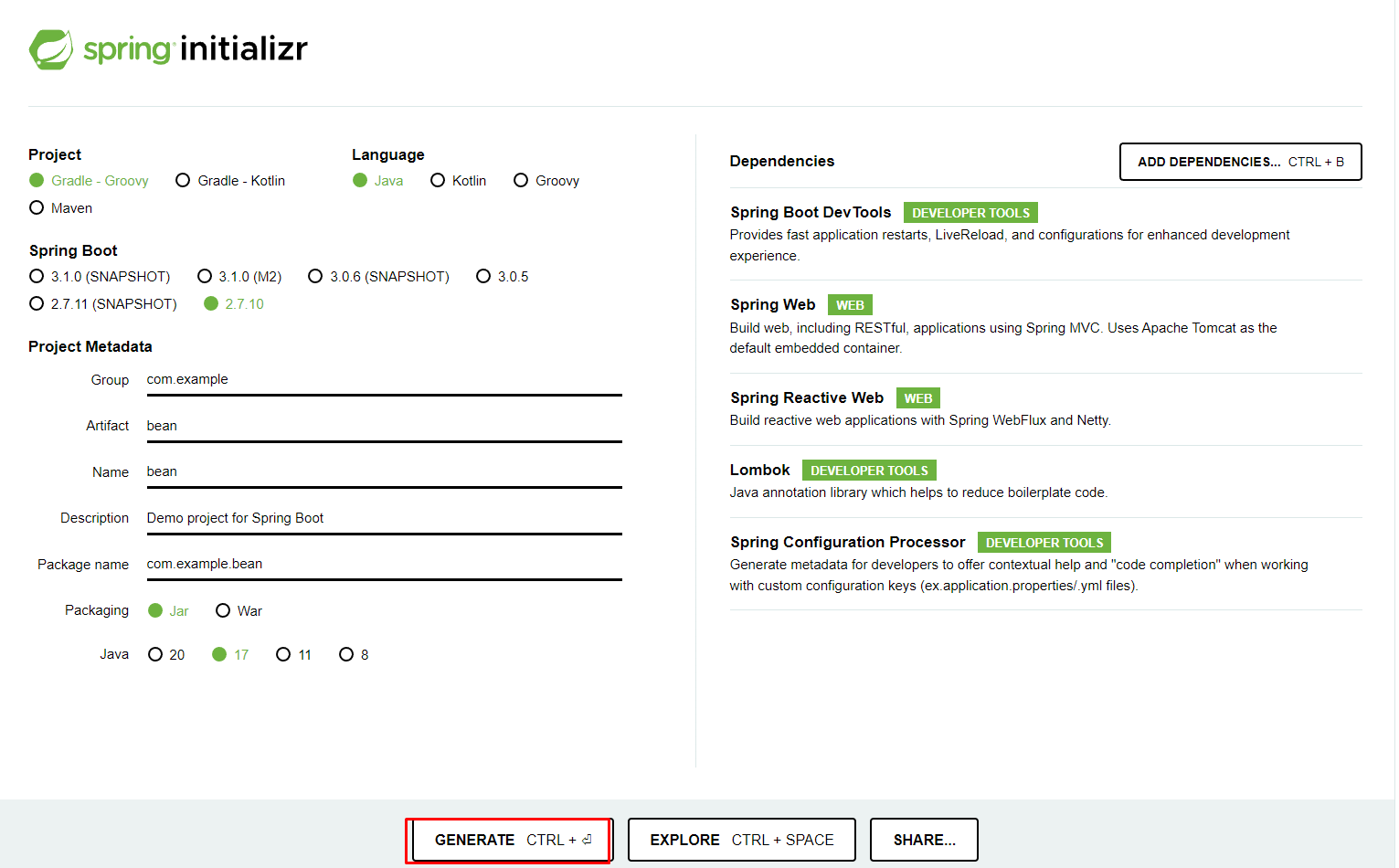
Task: Click Configuration Processor's DEVELOPER TOOLS tag
Action: (x=1044, y=543)
